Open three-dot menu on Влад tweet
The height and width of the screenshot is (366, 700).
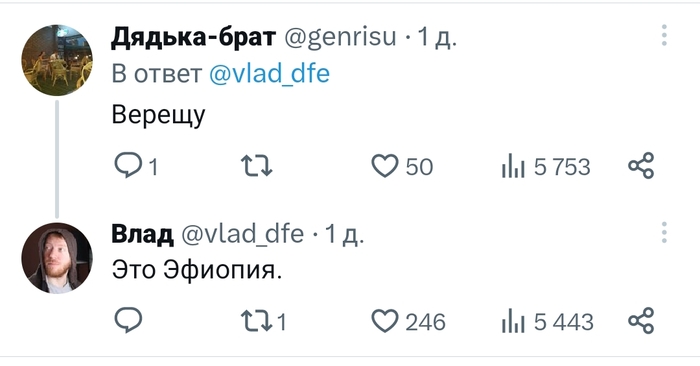[664, 233]
